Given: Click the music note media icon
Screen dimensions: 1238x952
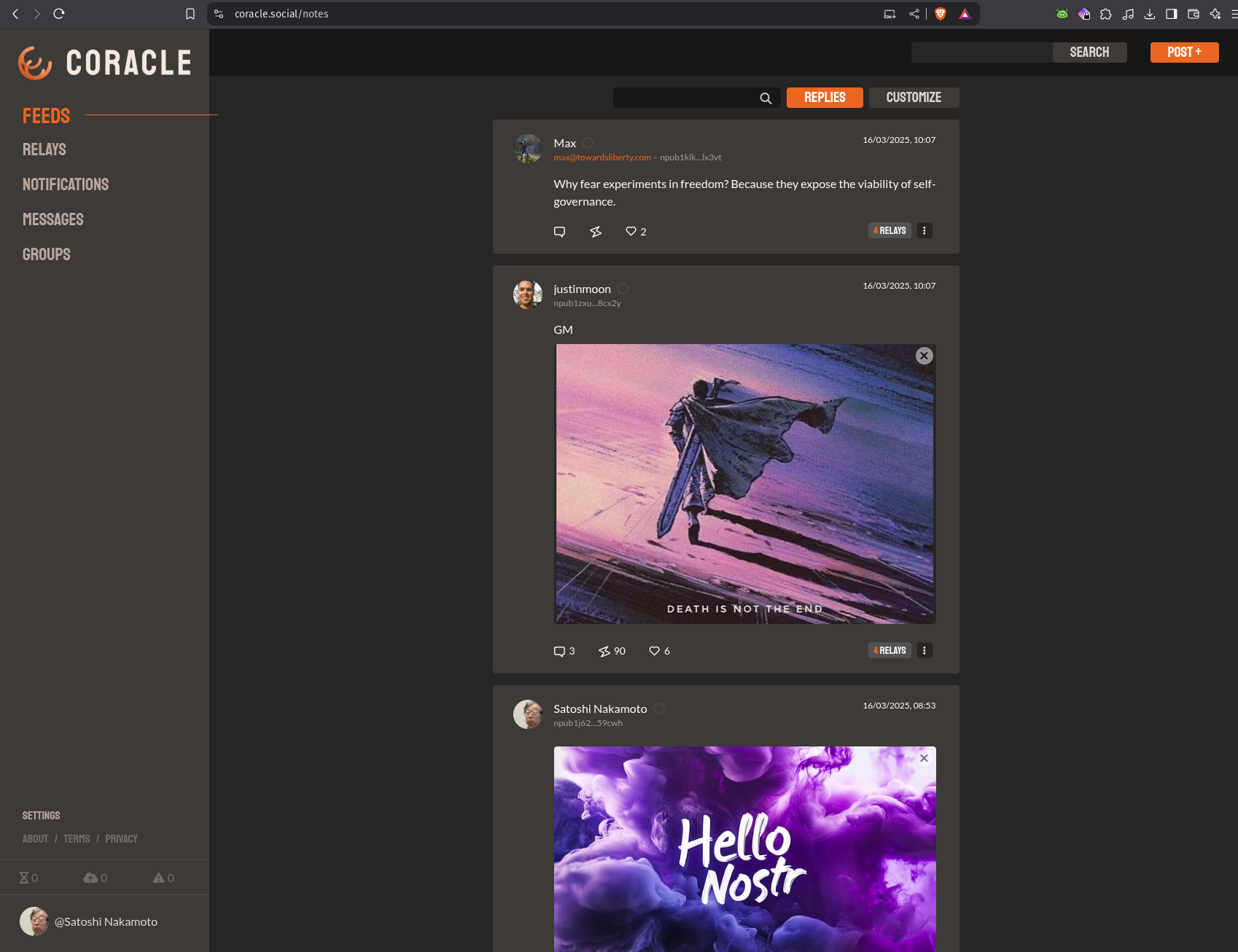Looking at the screenshot, I should [x=1128, y=14].
